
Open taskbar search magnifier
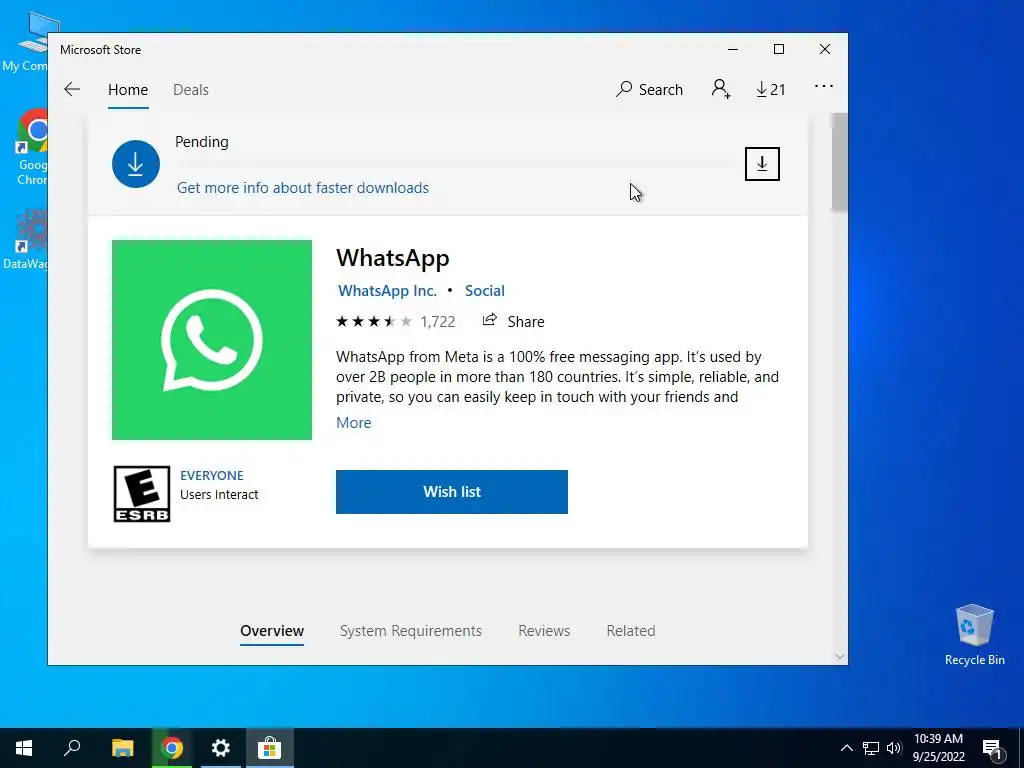[x=72, y=748]
